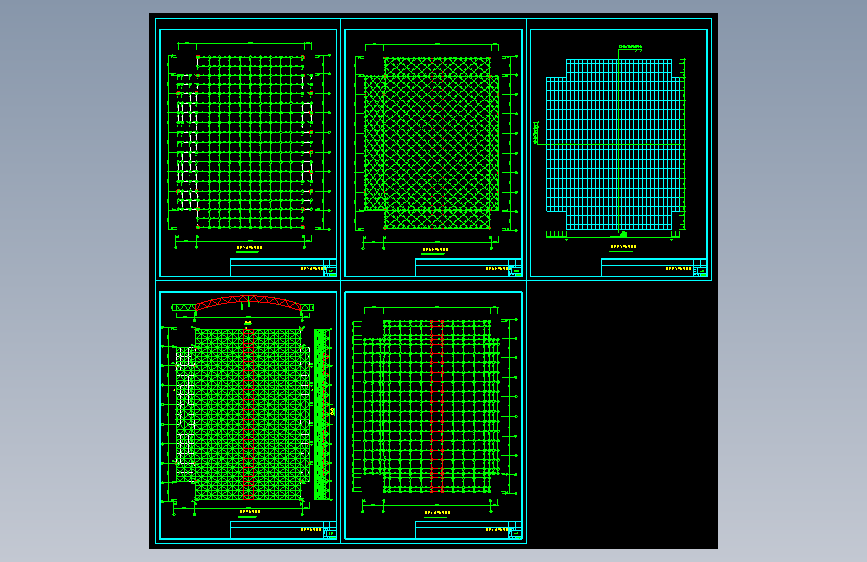Click the green callout label atop the cyan grid
Viewport: 867px width, 562px height.
631,47
